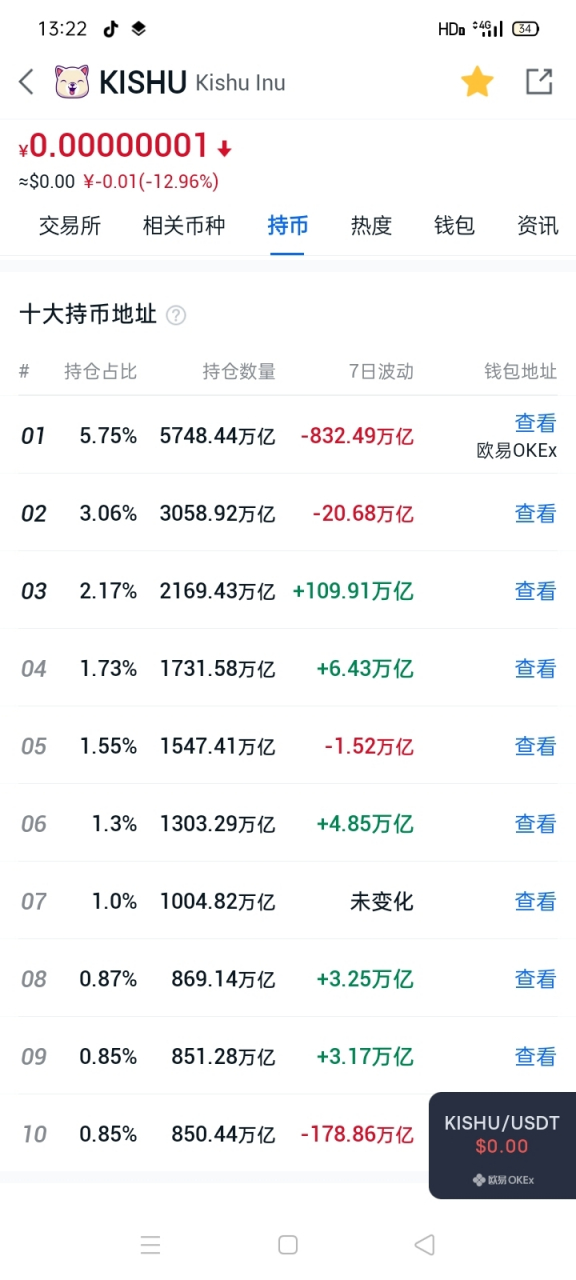Tap the star to favorite KISHU
576x1280 pixels.
(477, 82)
